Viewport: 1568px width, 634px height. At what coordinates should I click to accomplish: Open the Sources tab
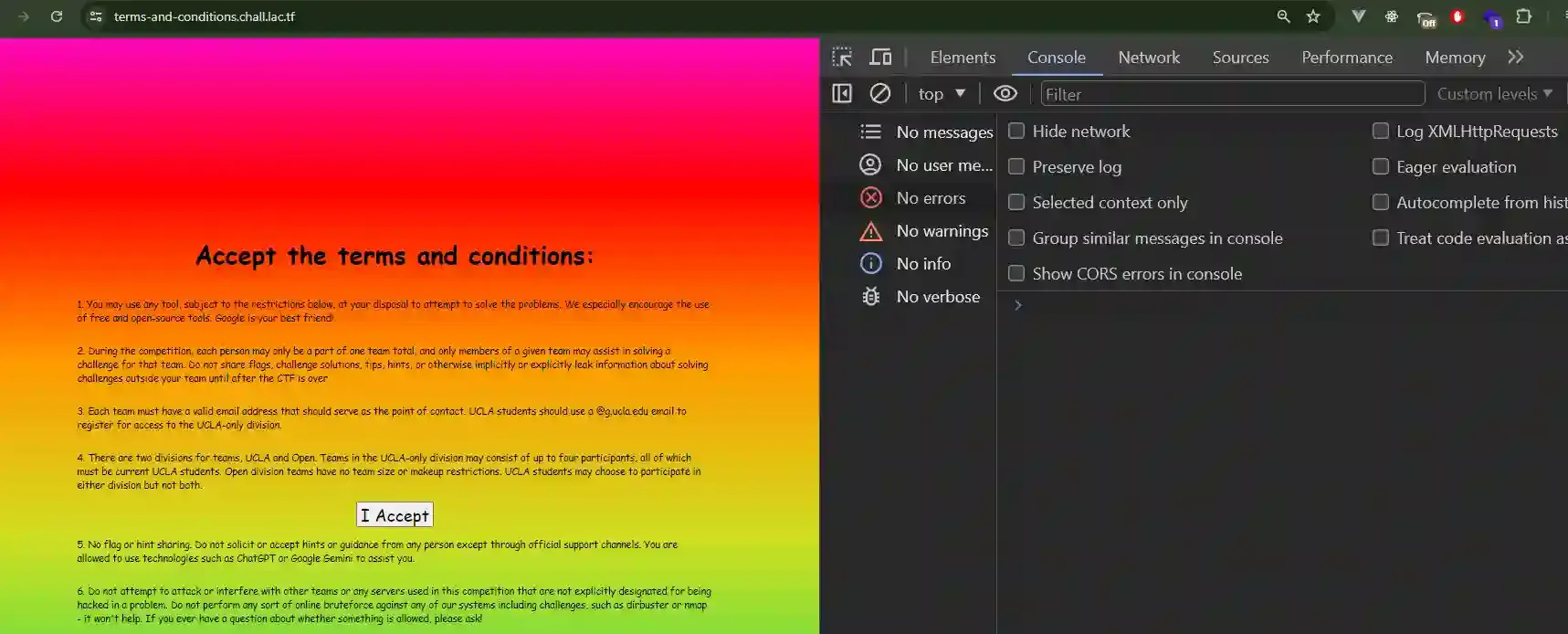click(1240, 58)
